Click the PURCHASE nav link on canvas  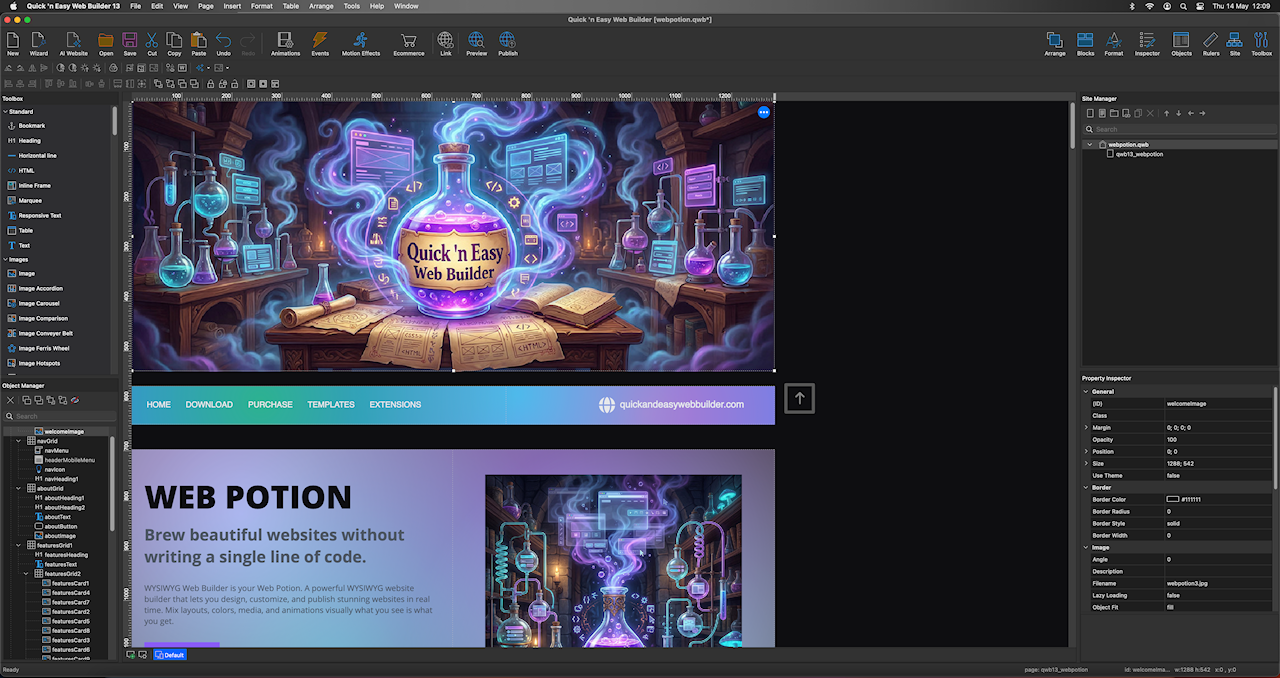tap(271, 405)
